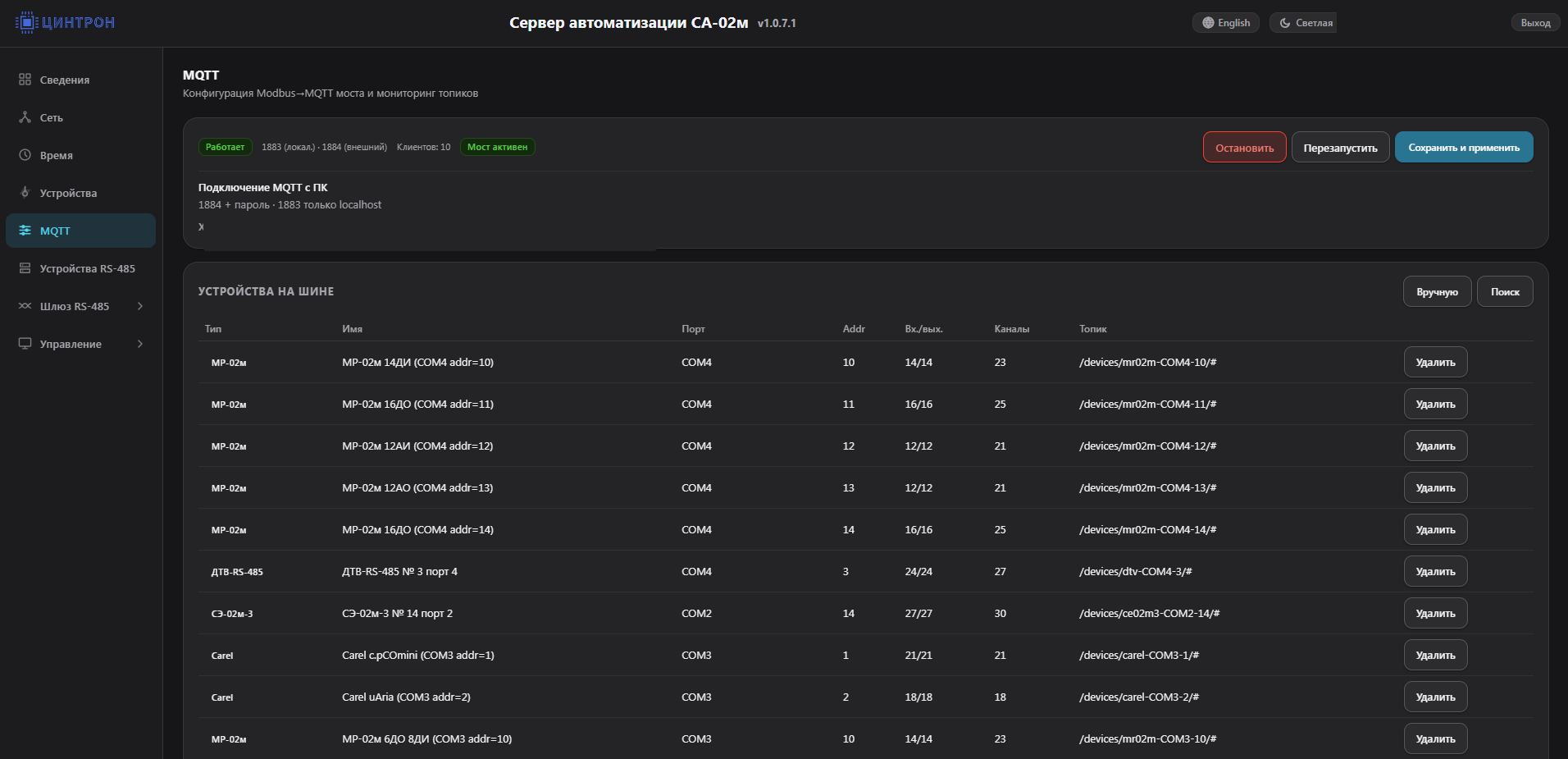Click the Поиск button for bus devices
1568x759 pixels.
click(x=1505, y=292)
